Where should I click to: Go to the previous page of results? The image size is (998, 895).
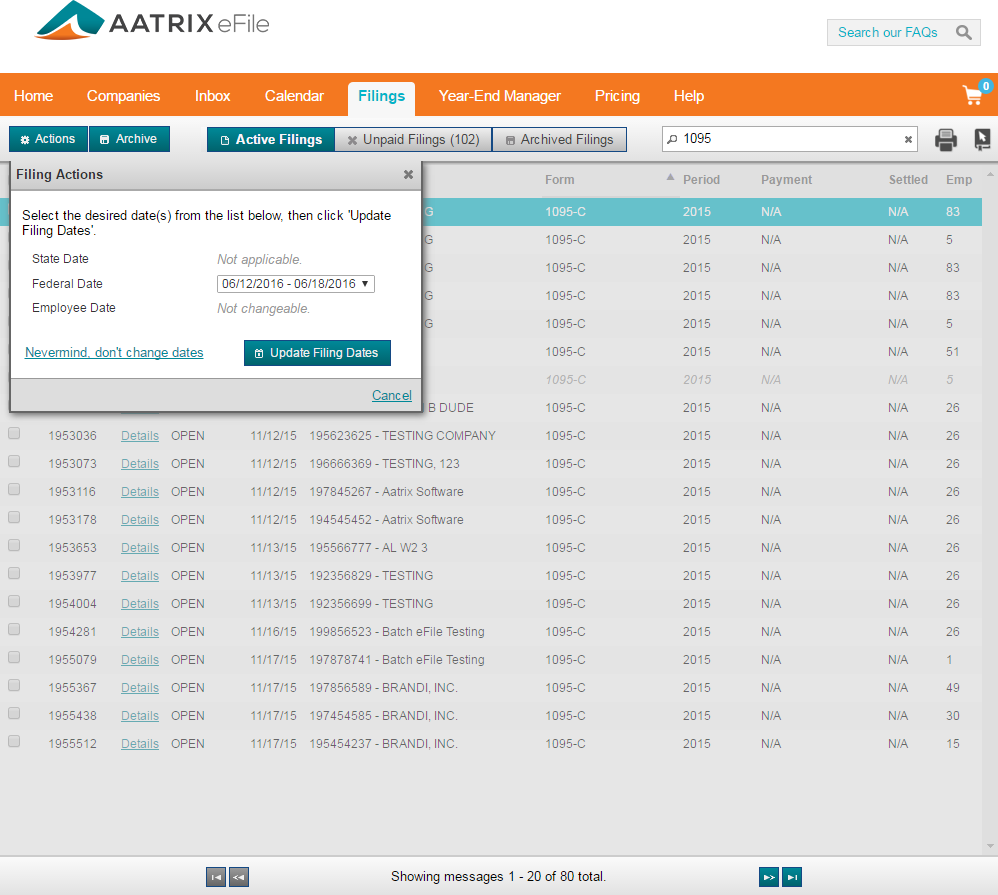click(239, 877)
